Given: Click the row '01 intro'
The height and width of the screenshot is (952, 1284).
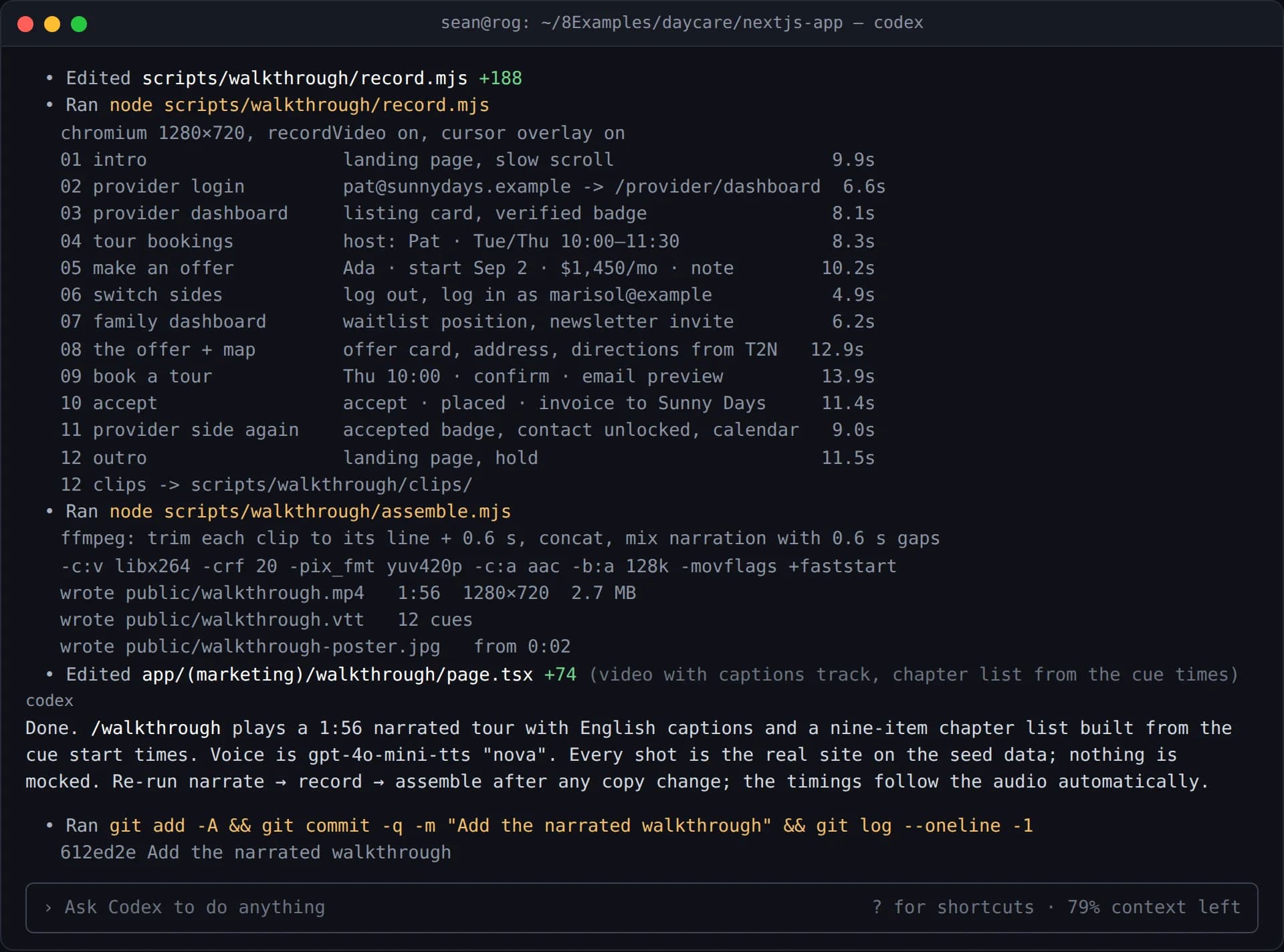Looking at the screenshot, I should 467,160.
